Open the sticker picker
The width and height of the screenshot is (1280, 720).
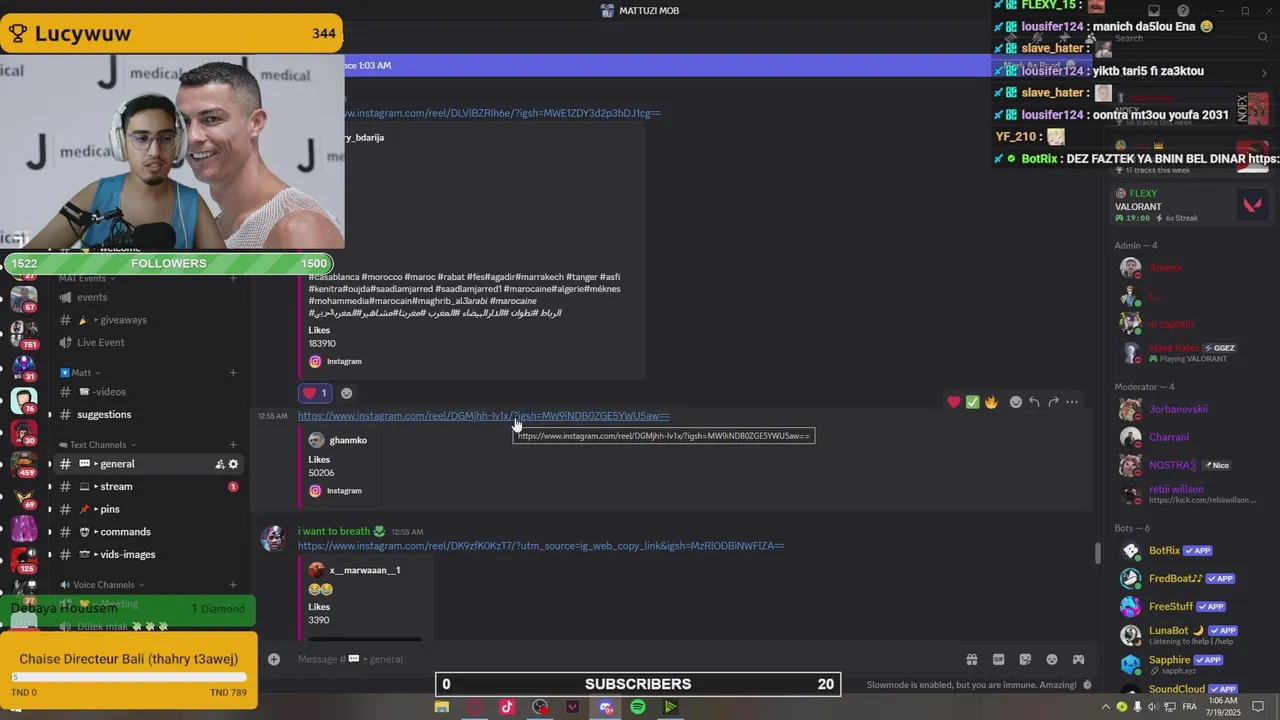pos(1025,659)
